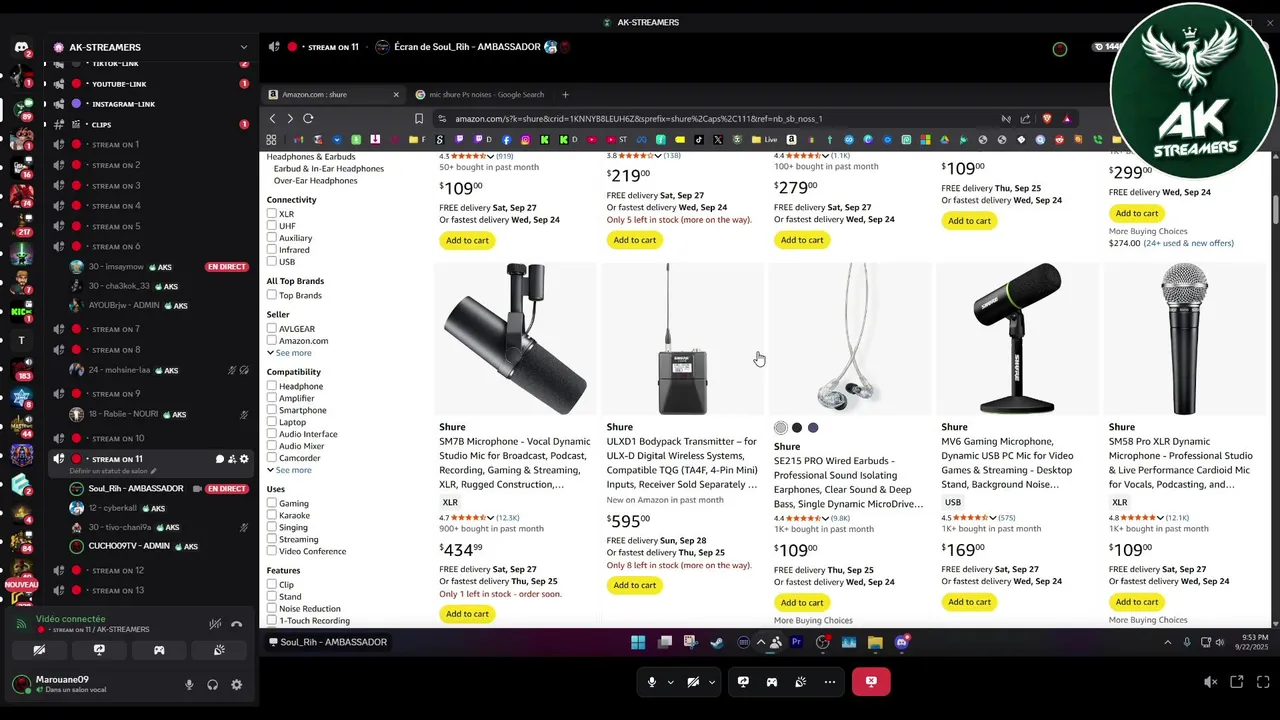Stop watching stream with red button
The image size is (1280, 720).
(871, 682)
